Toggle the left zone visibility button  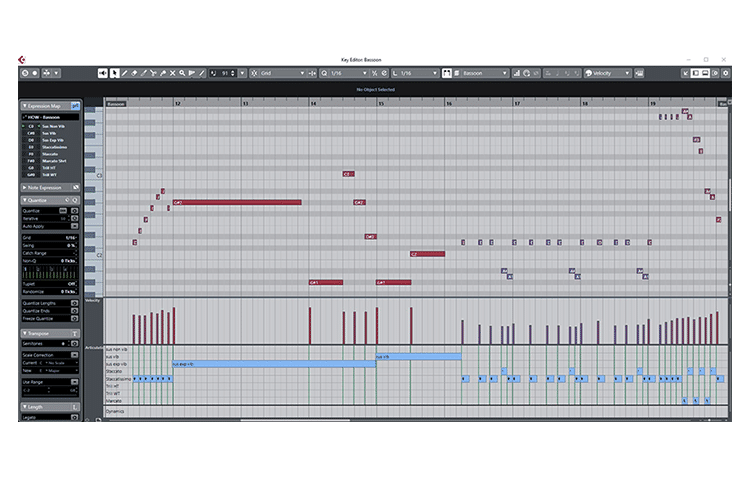click(696, 73)
